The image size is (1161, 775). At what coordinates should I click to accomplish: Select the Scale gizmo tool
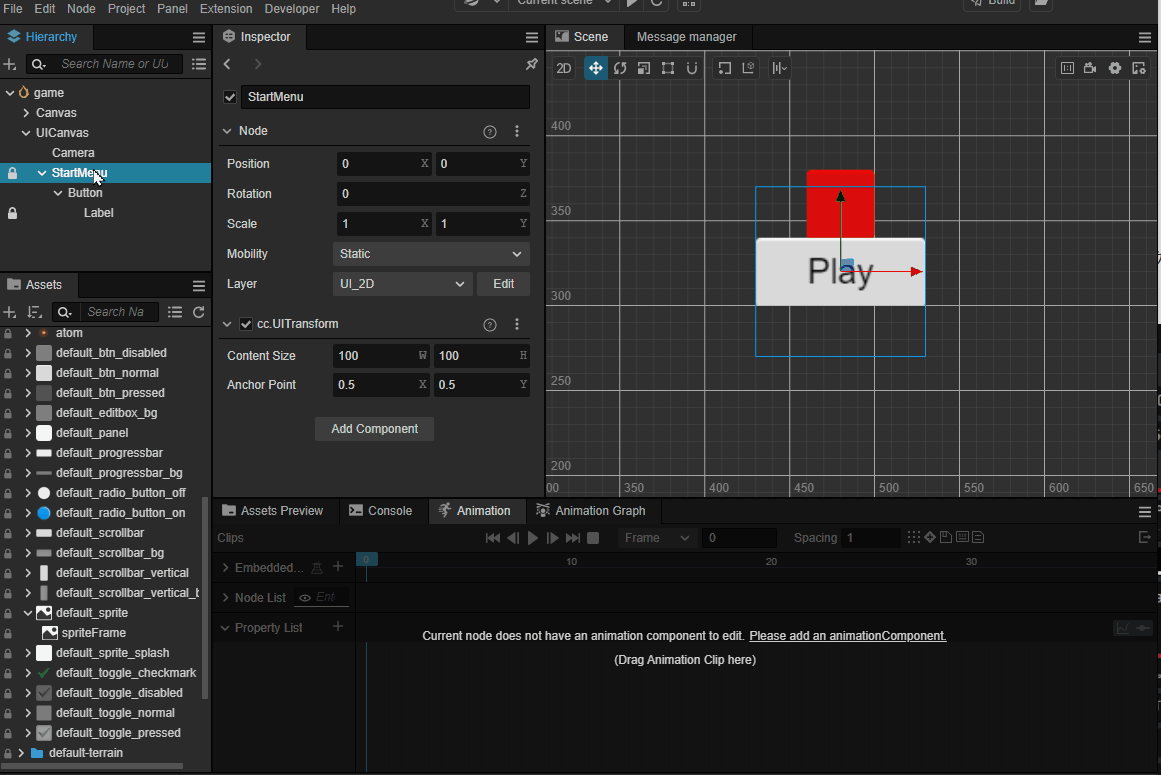tap(643, 68)
